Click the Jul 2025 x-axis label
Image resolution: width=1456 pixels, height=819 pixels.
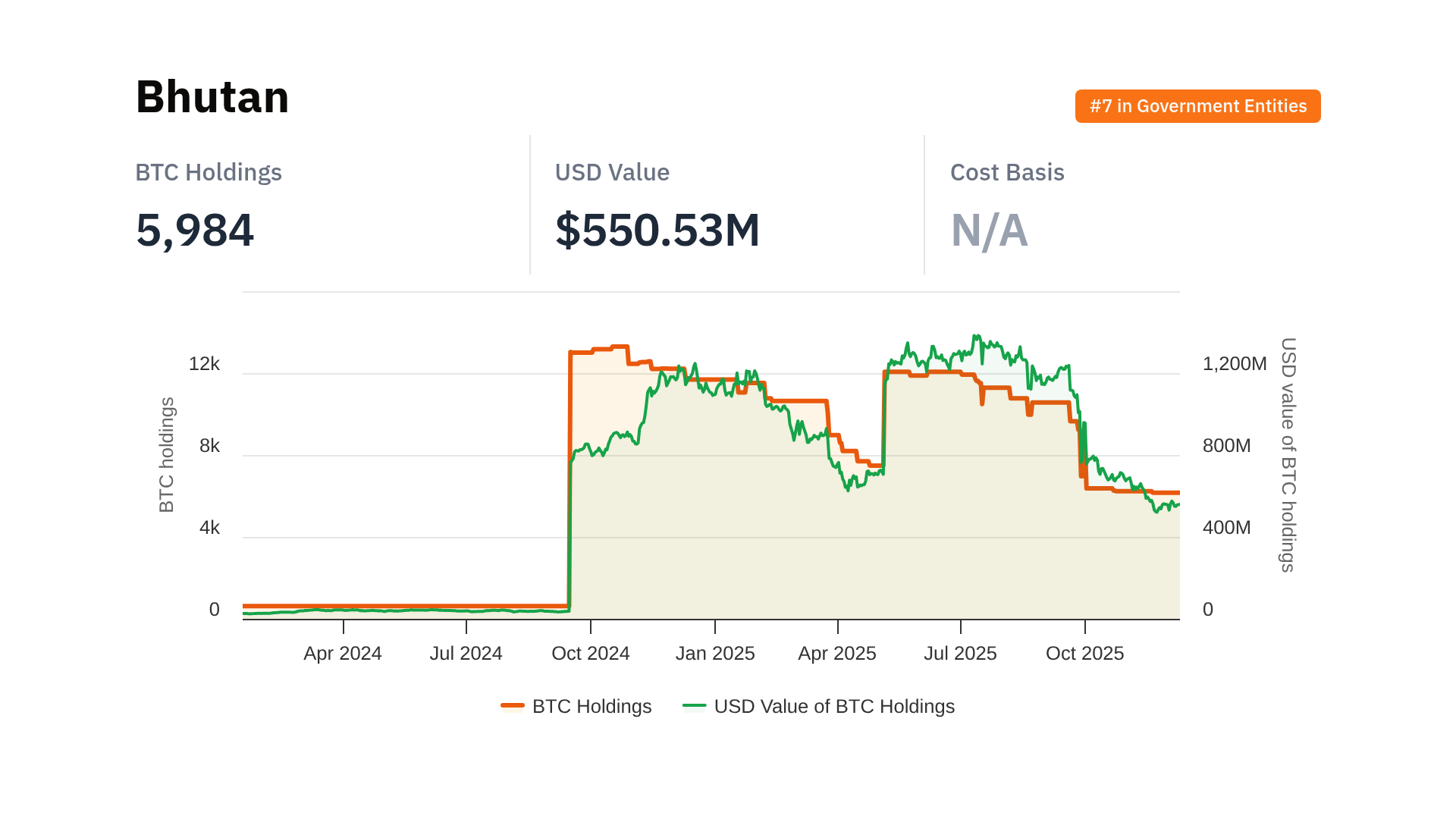(x=960, y=653)
